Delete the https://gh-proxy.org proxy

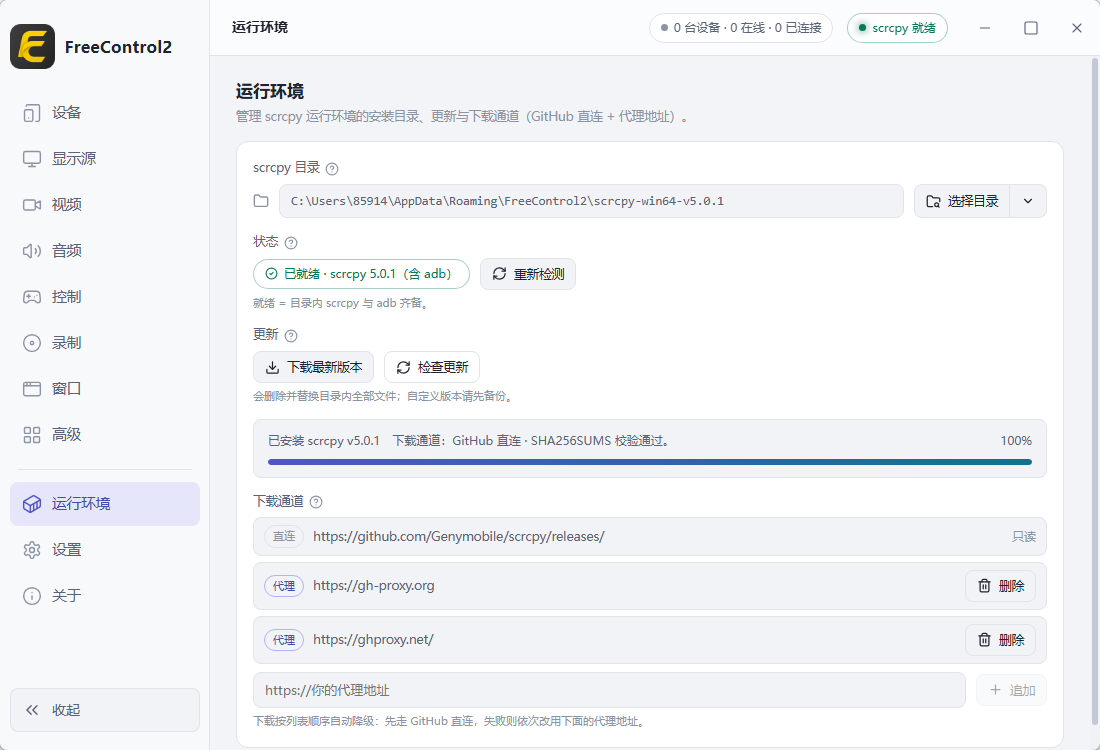1000,586
